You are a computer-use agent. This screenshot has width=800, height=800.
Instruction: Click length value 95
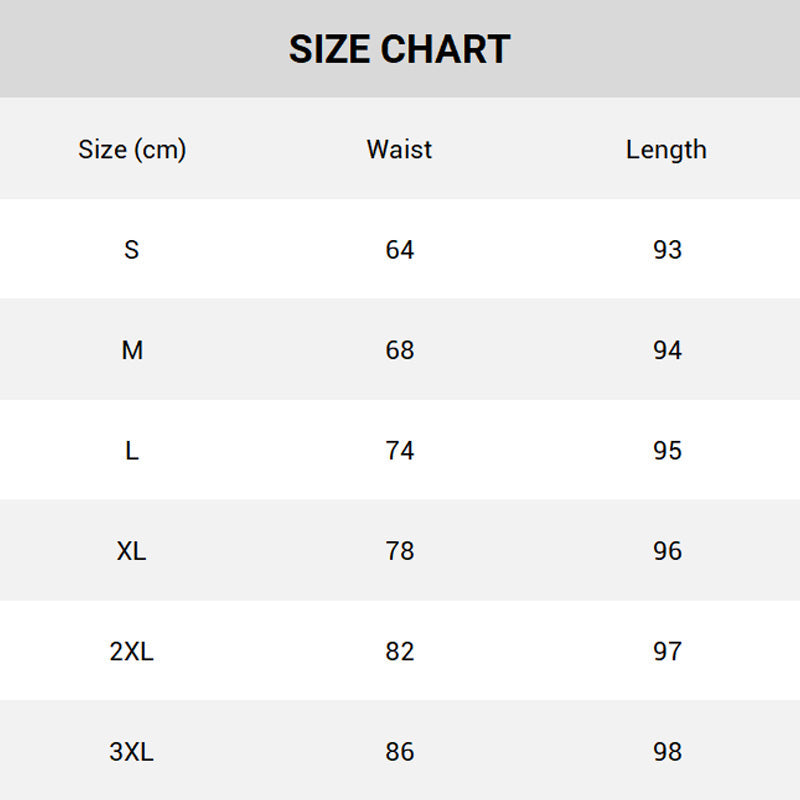point(667,451)
